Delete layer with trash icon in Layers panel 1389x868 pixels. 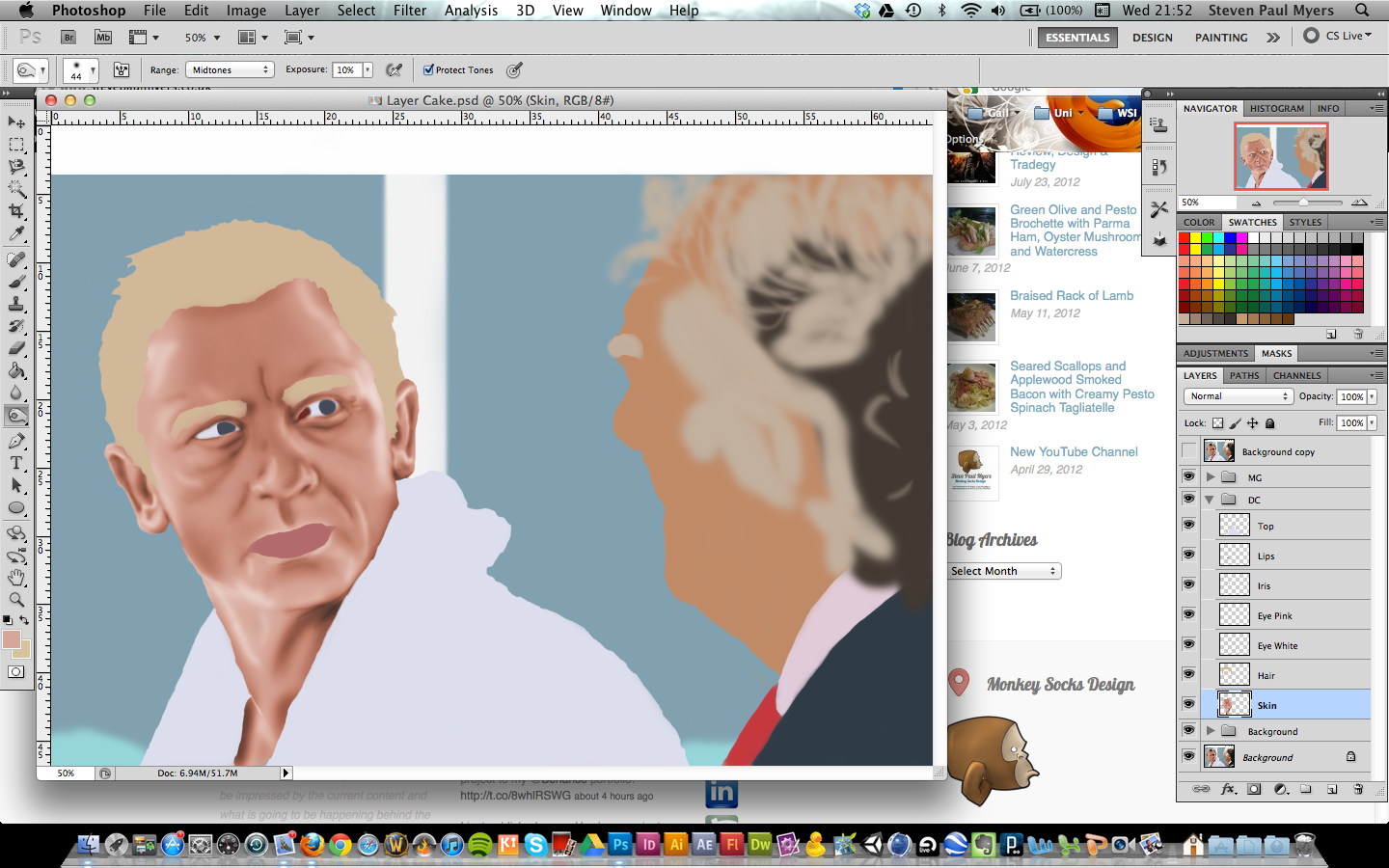(x=1358, y=789)
